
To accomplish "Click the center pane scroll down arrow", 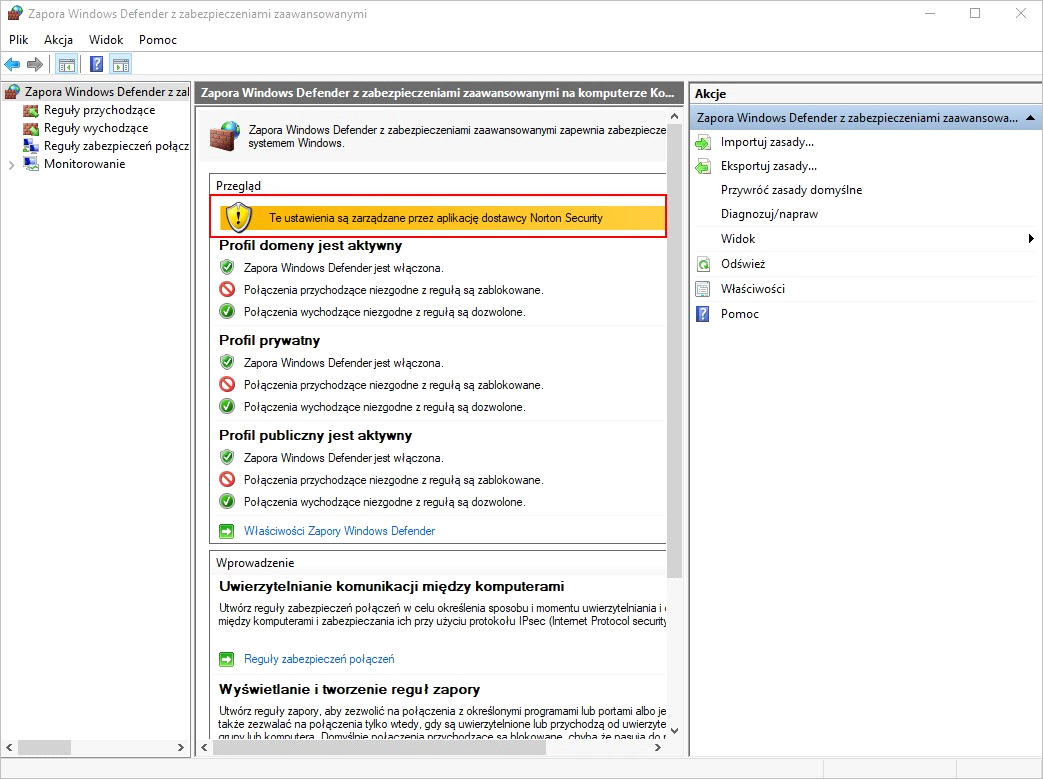I will (x=674, y=730).
